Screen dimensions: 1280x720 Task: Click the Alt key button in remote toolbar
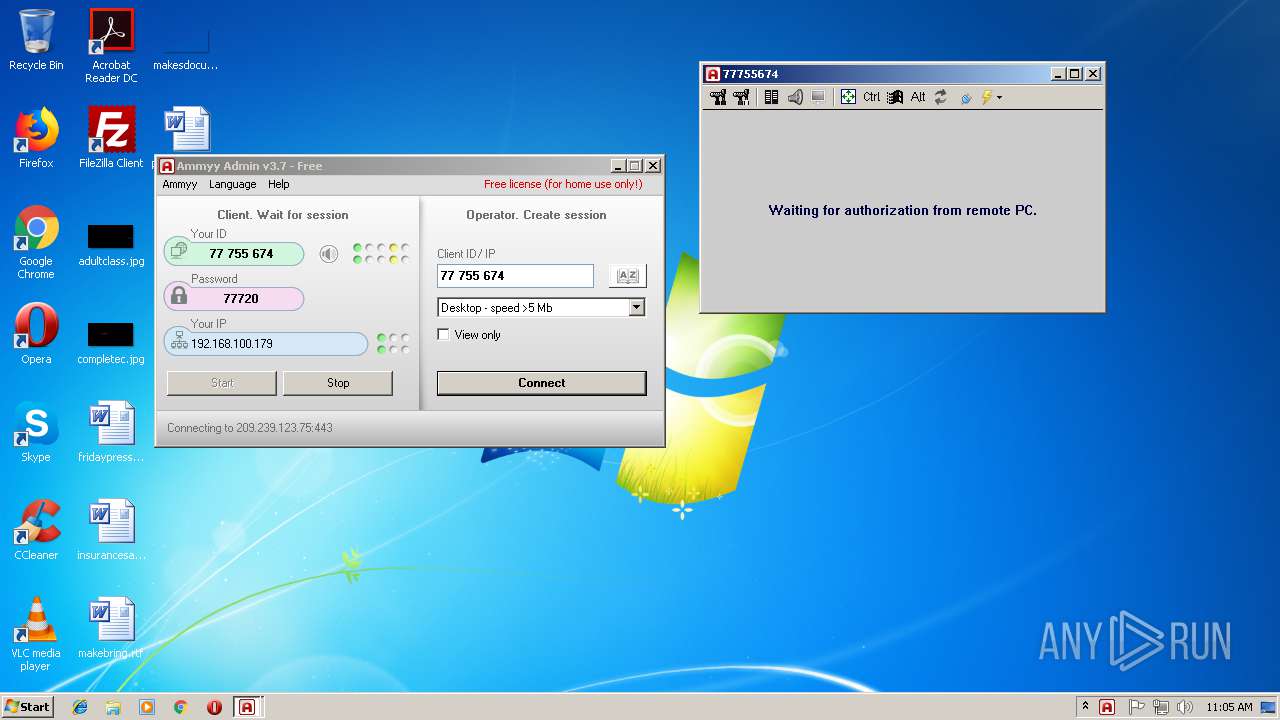(x=918, y=97)
